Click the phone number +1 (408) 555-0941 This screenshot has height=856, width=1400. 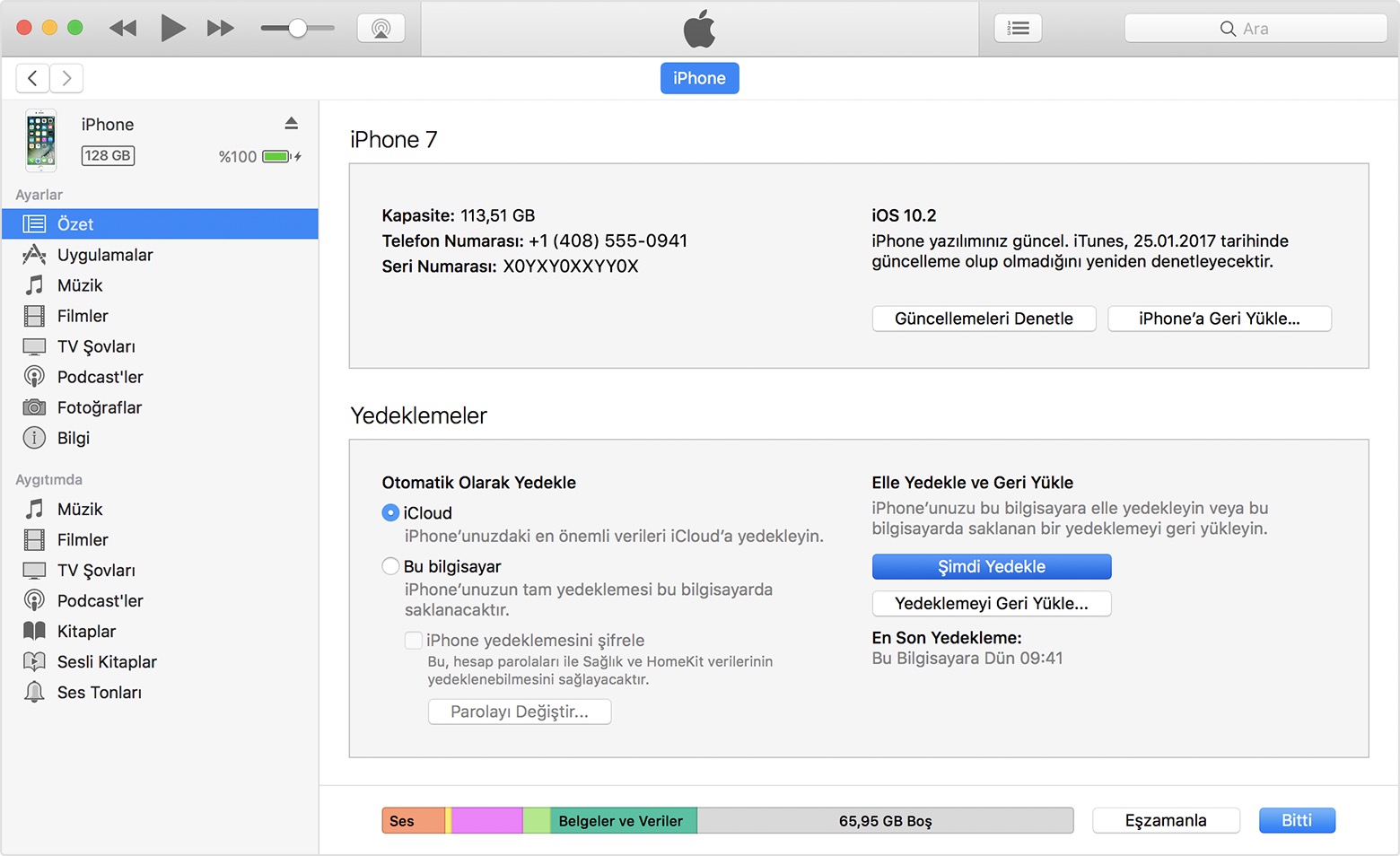tap(608, 240)
